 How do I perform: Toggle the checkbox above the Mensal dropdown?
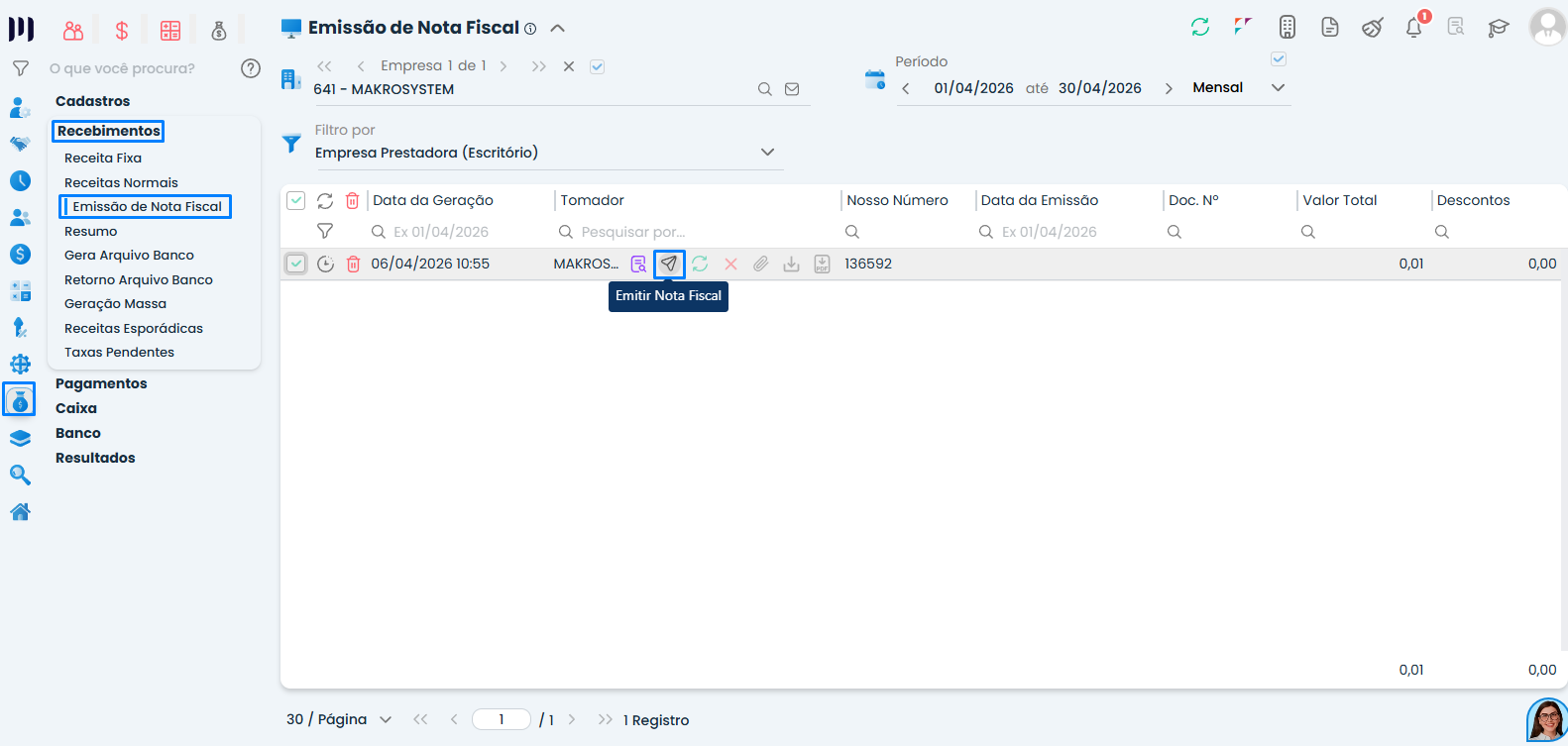pyautogui.click(x=1279, y=59)
